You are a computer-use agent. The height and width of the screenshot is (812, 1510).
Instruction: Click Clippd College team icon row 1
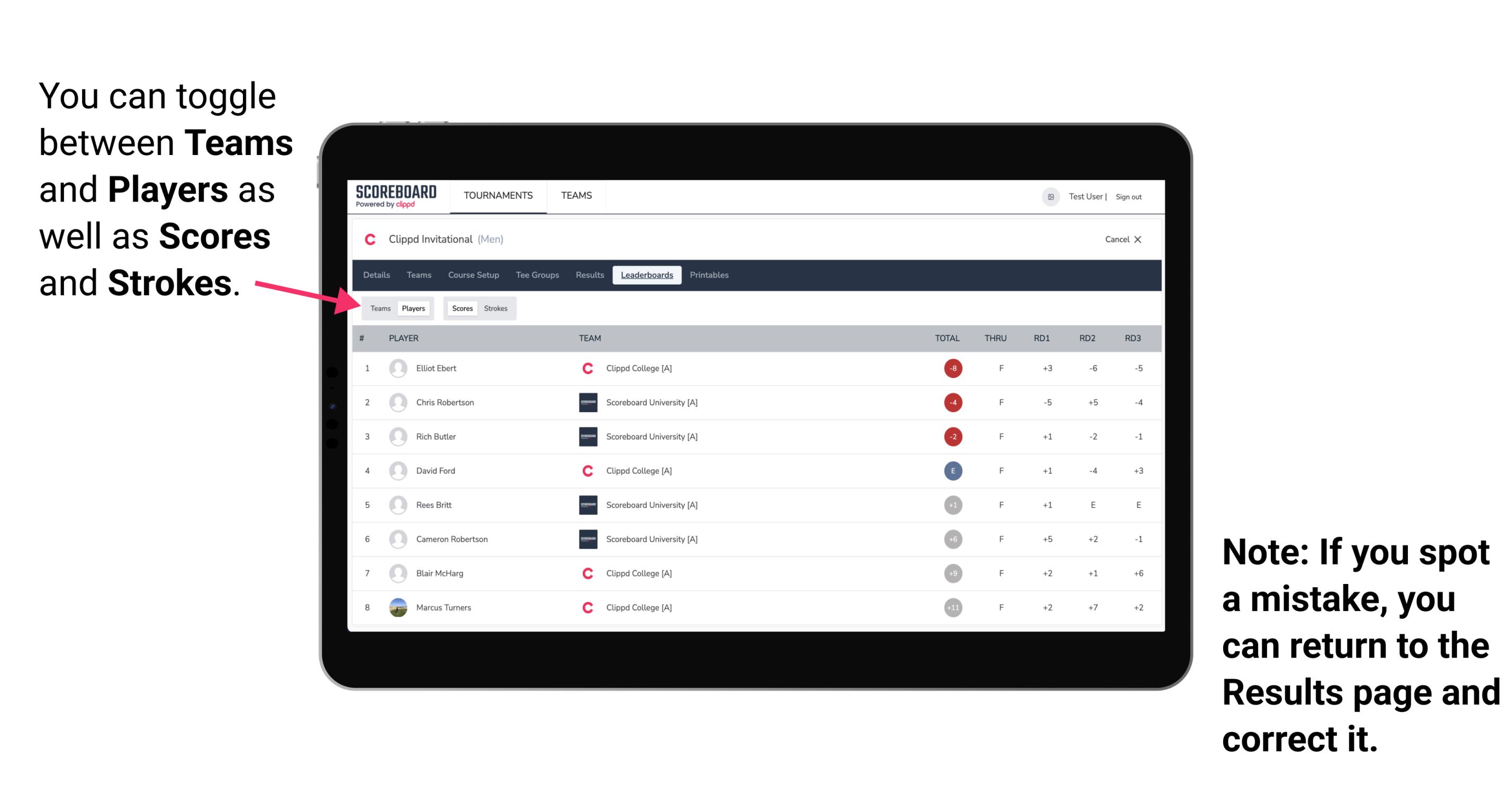click(x=584, y=368)
